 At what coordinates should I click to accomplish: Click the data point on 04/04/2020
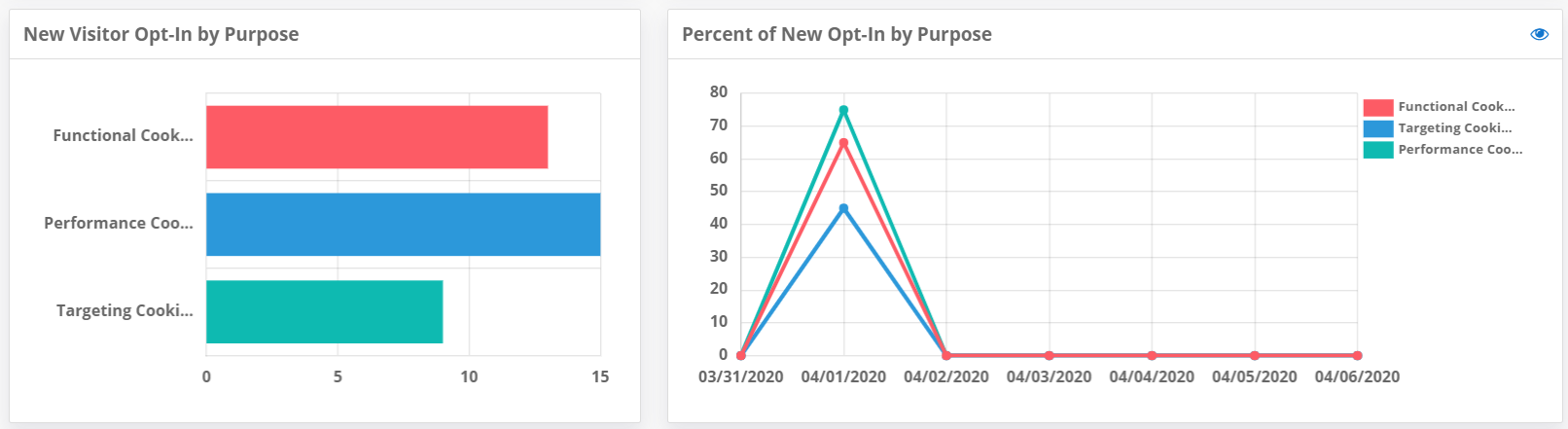(1152, 355)
